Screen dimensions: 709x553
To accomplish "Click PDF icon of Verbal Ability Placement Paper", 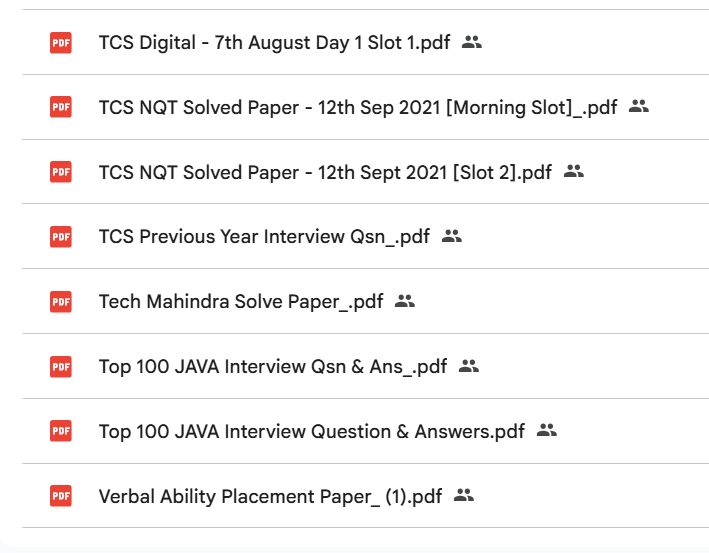I will coord(61,495).
